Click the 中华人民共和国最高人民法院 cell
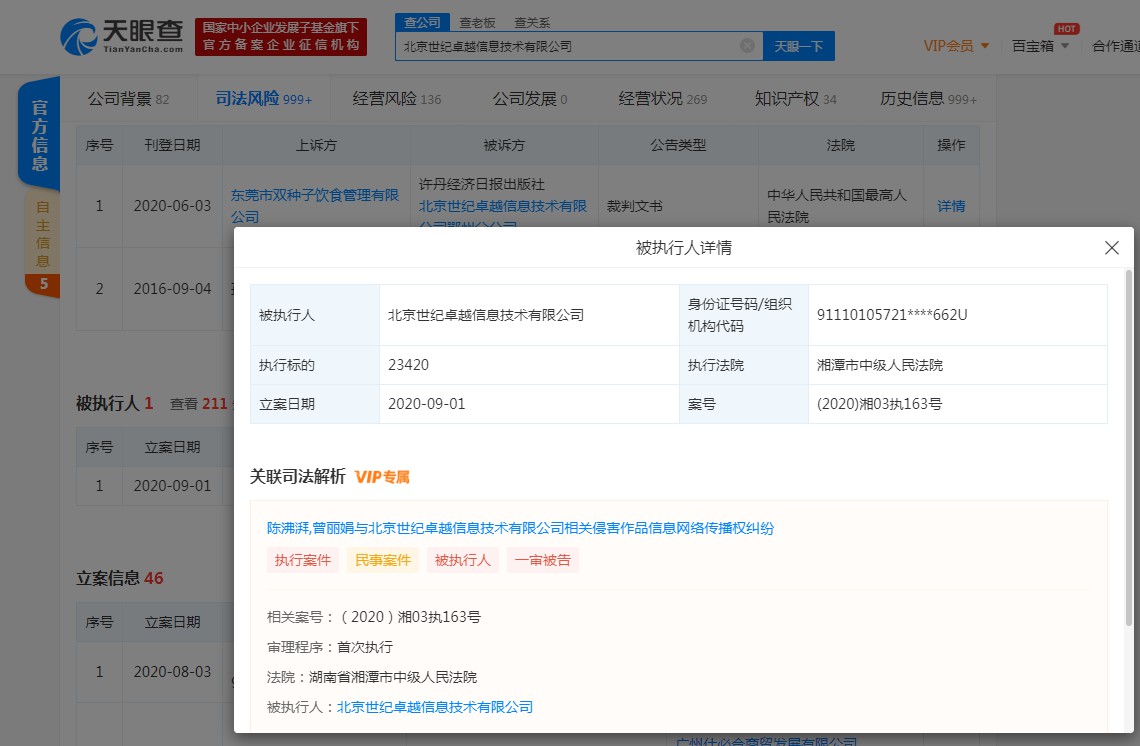This screenshot has height=746, width=1140. coord(840,206)
